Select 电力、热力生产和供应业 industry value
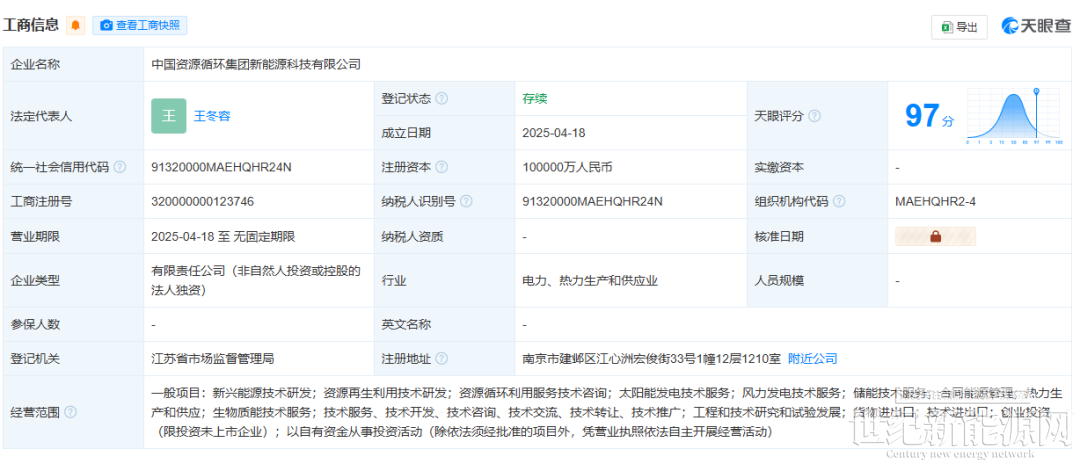The image size is (1080, 464). (590, 281)
